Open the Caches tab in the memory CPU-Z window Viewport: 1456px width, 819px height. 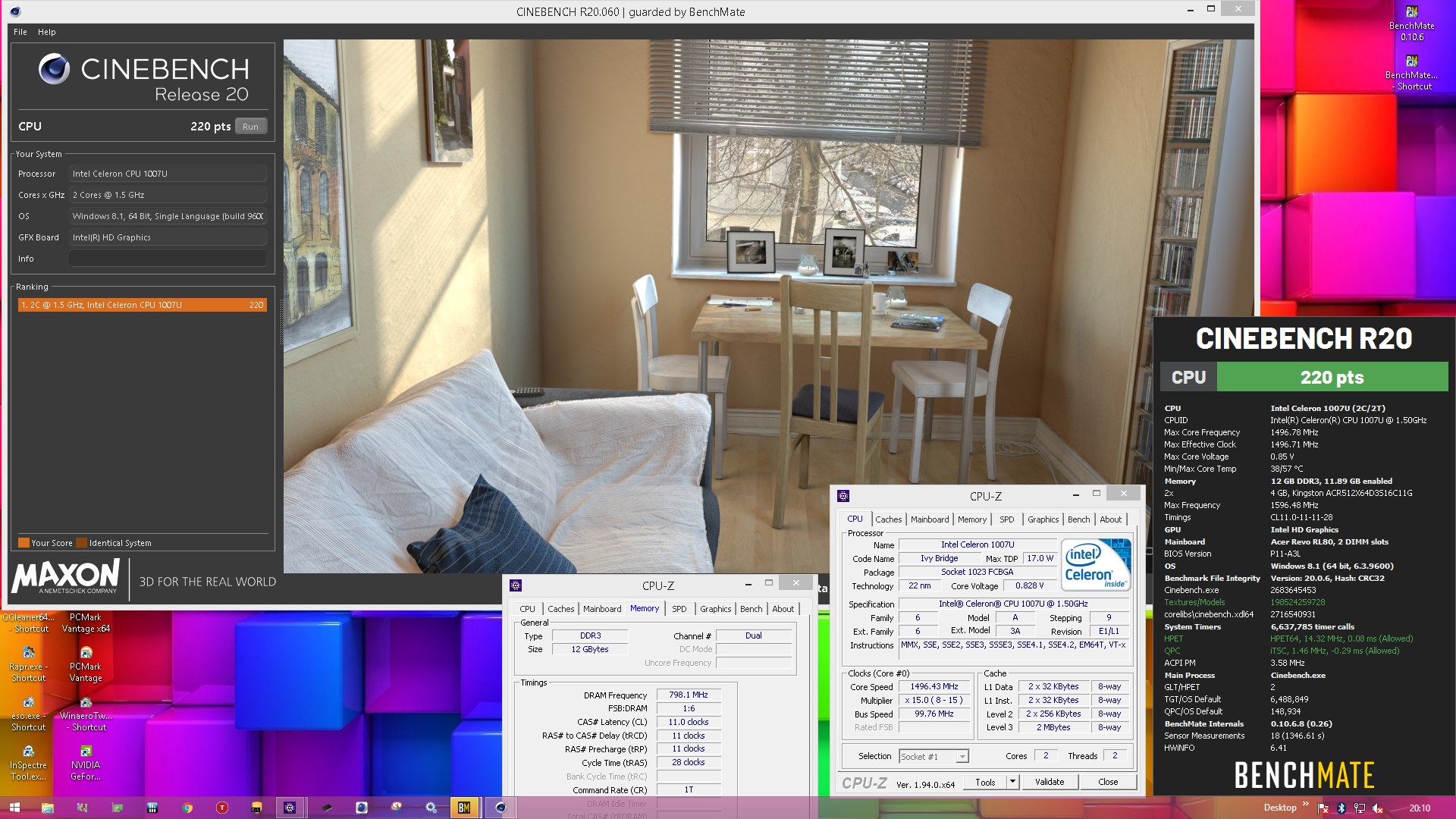pos(560,609)
